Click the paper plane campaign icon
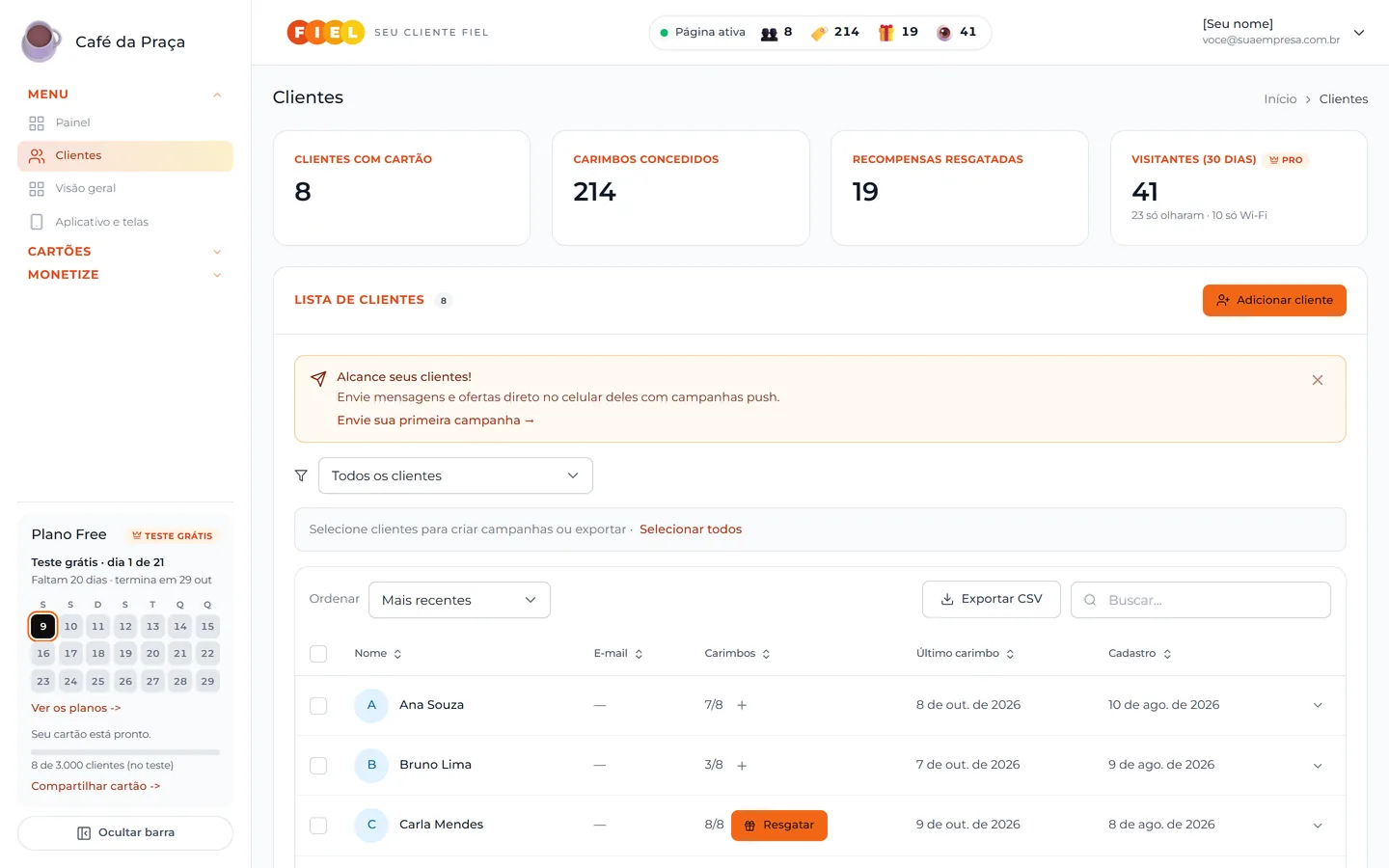This screenshot has height=868, width=1389. (318, 379)
